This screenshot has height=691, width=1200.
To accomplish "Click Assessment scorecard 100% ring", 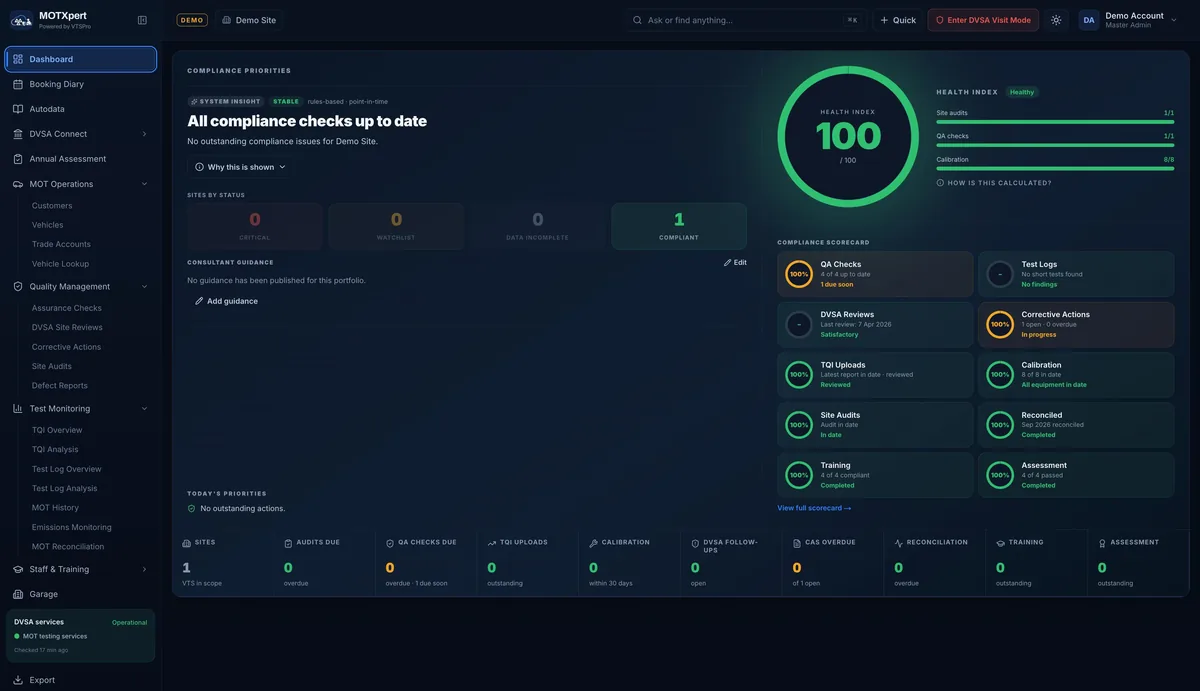I will pyautogui.click(x=1000, y=475).
